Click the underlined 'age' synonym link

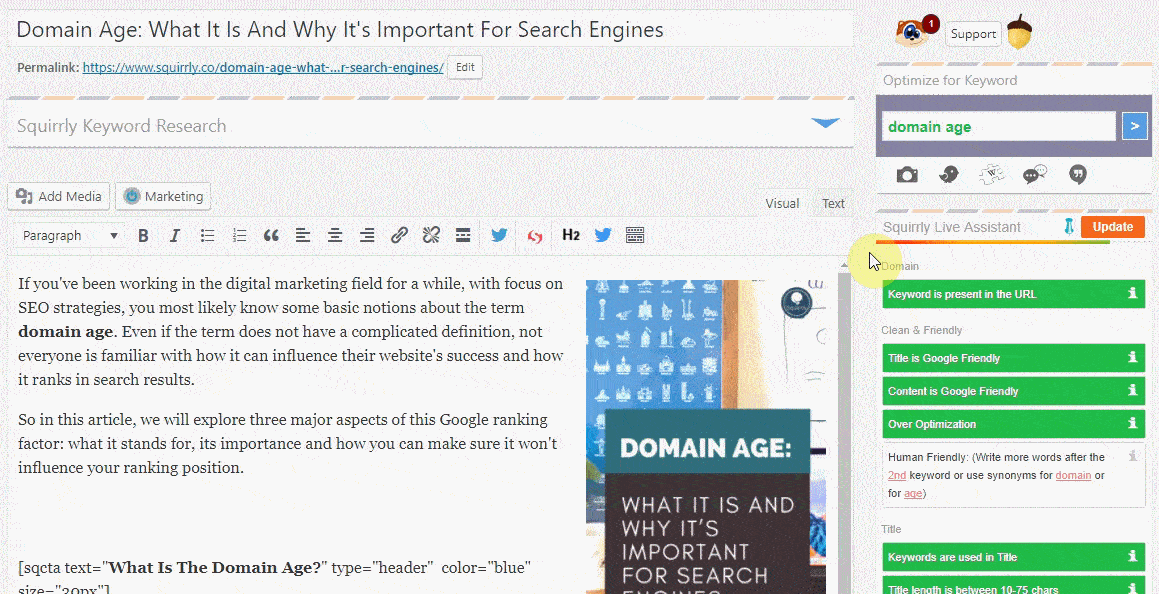tap(913, 493)
